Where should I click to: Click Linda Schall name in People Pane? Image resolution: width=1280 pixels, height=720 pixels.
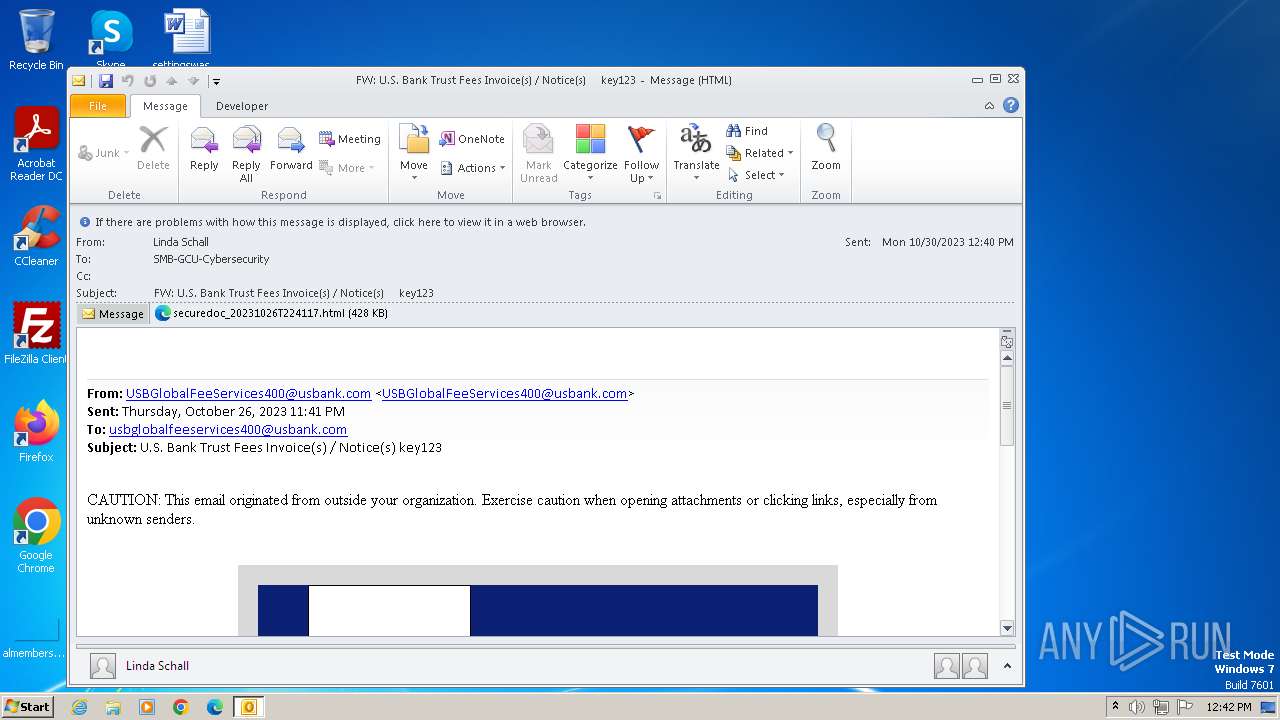(x=157, y=666)
